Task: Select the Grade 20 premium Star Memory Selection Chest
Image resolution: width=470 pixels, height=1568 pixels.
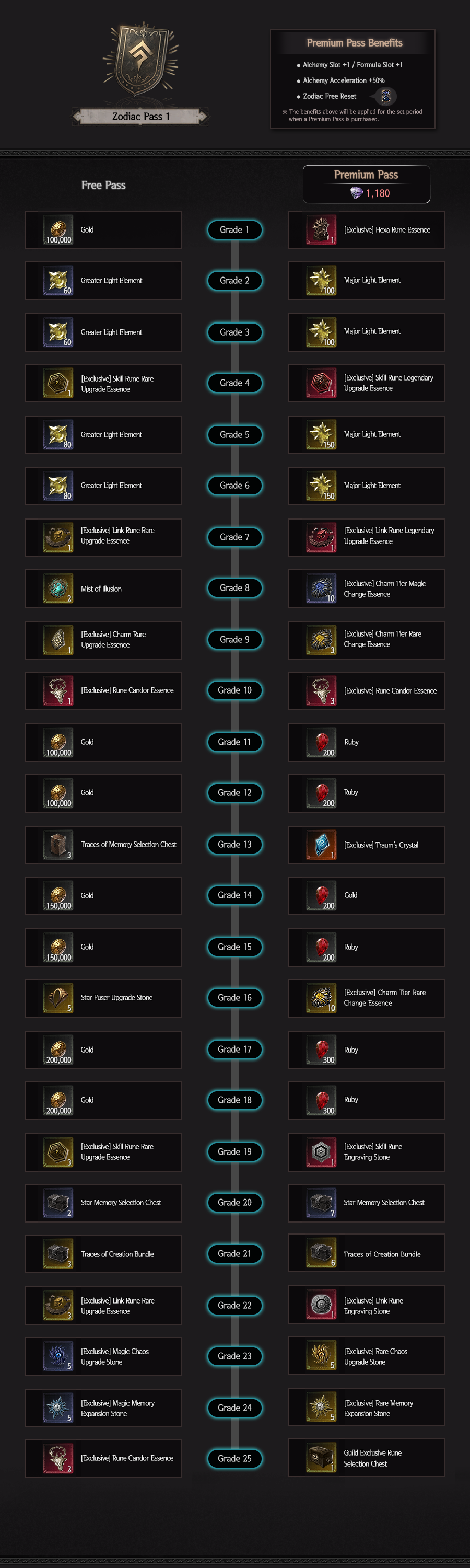Action: [x=367, y=1203]
